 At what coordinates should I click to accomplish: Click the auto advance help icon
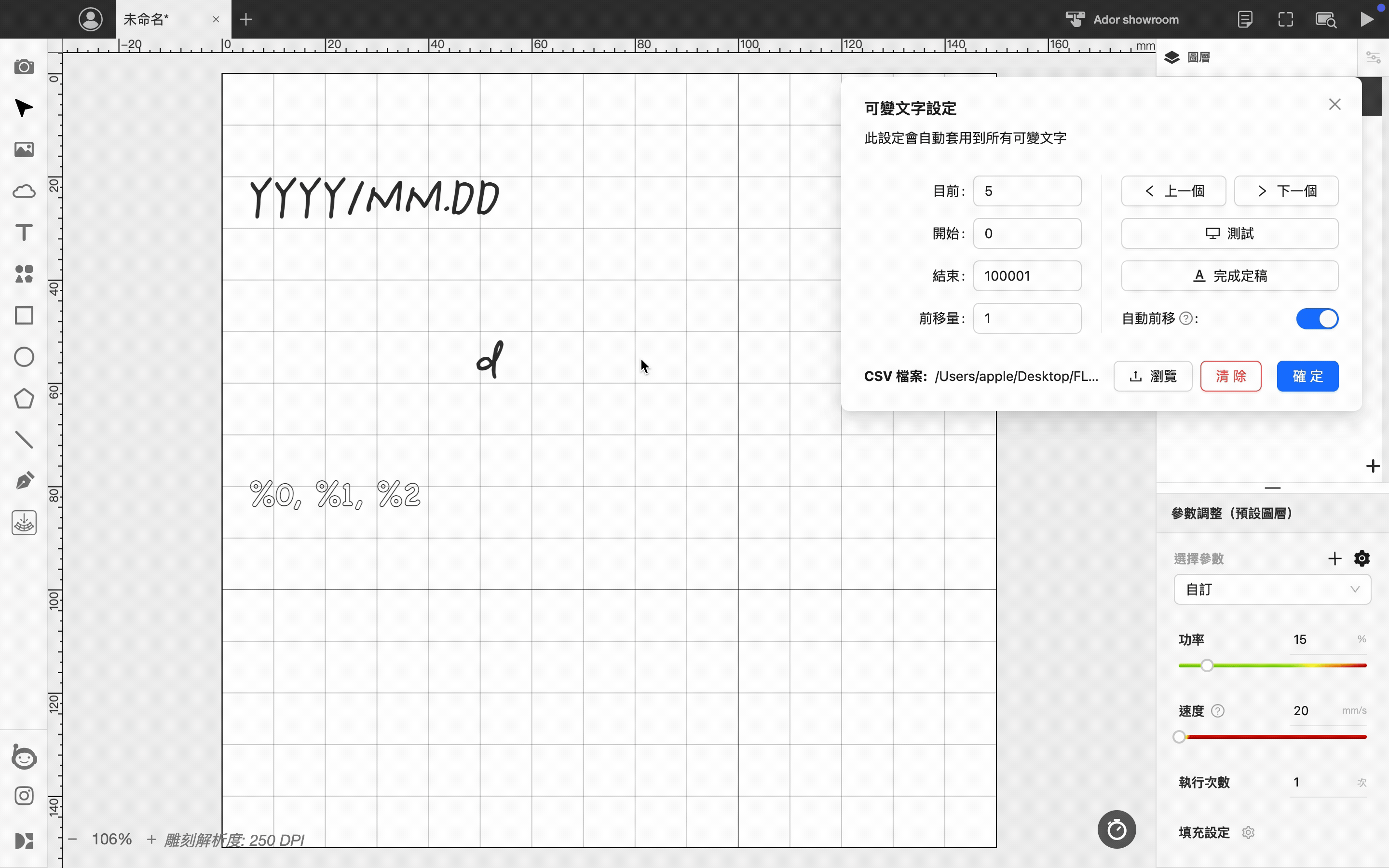1185,319
